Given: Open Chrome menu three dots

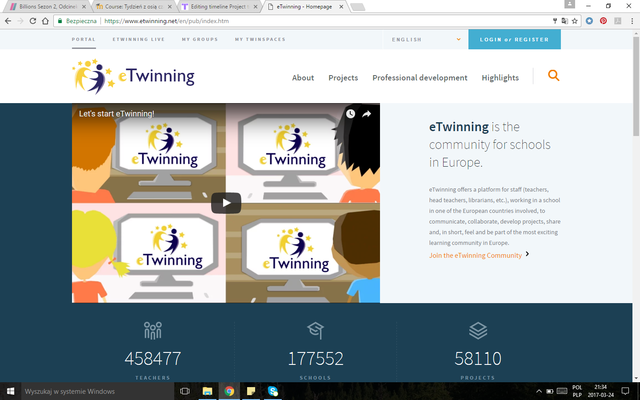Looking at the screenshot, I should [632, 21].
